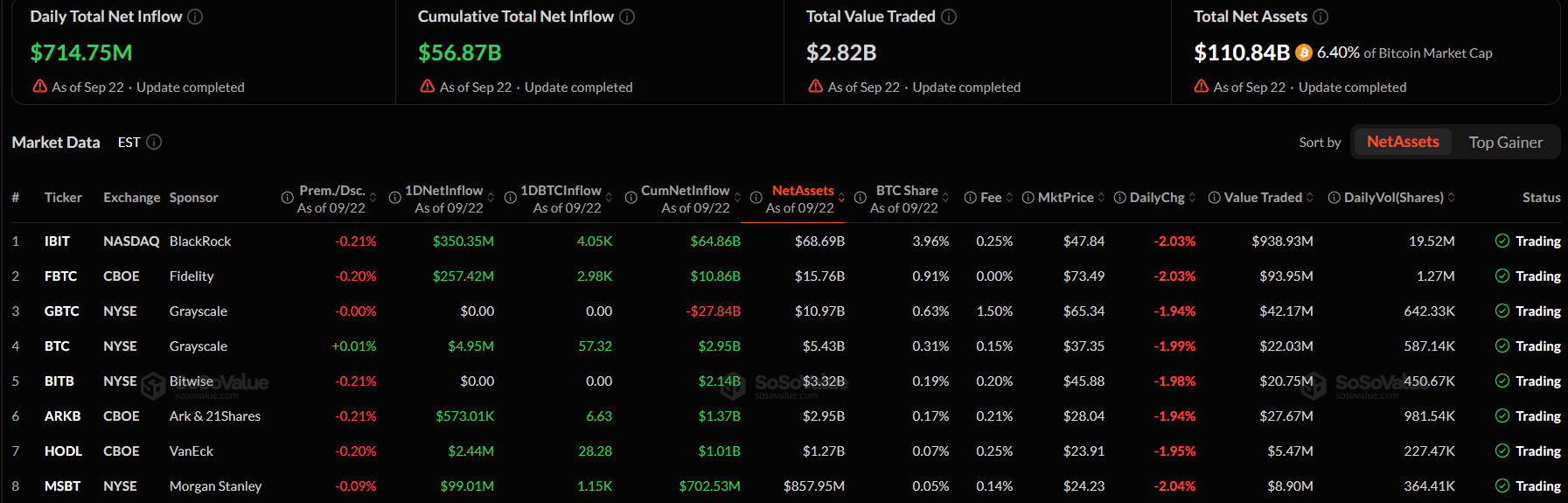Click info icon beside Cumulative Total Net Inflow

pyautogui.click(x=627, y=17)
